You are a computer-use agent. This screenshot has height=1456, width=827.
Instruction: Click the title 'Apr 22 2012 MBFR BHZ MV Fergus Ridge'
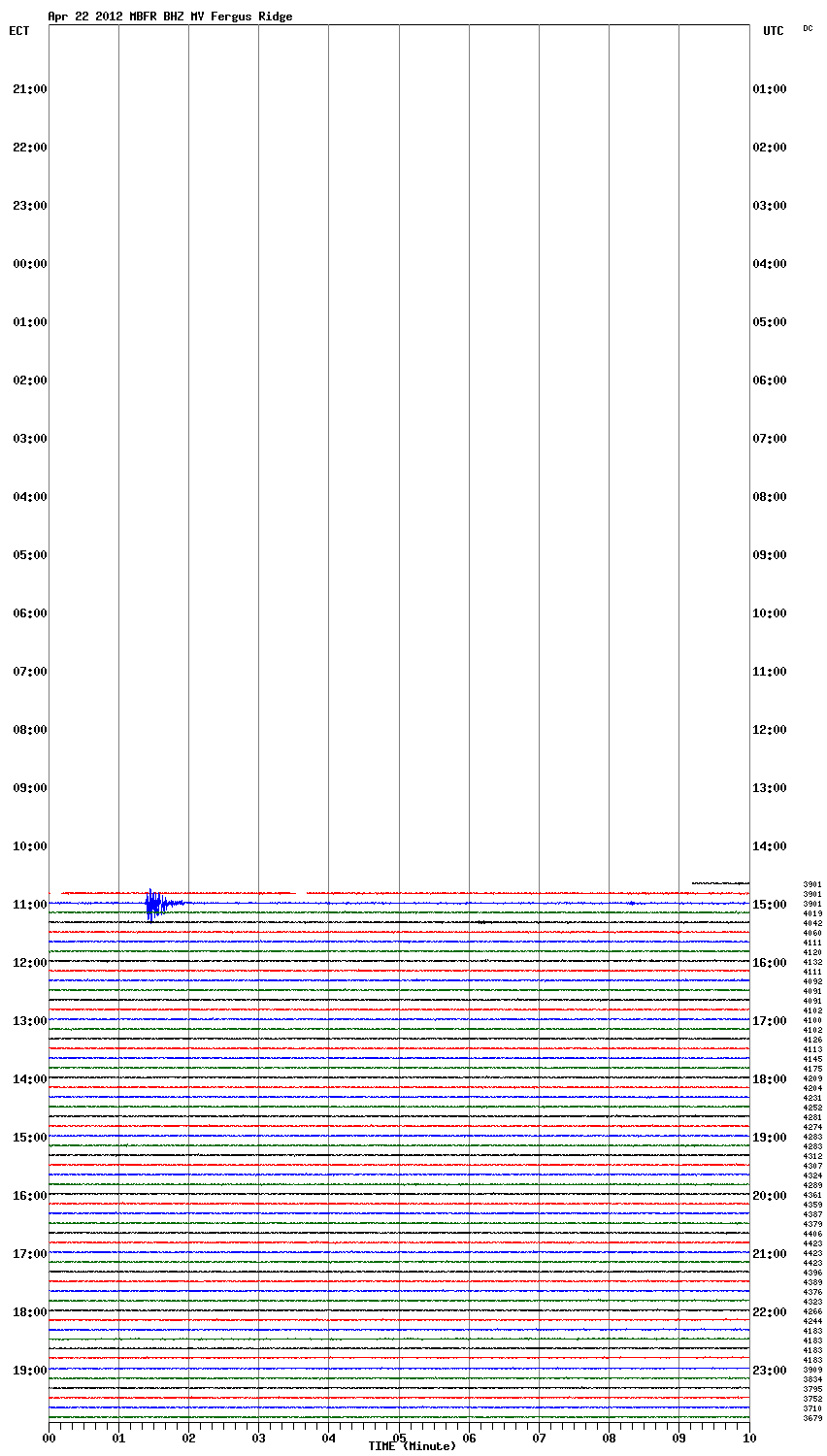[170, 17]
